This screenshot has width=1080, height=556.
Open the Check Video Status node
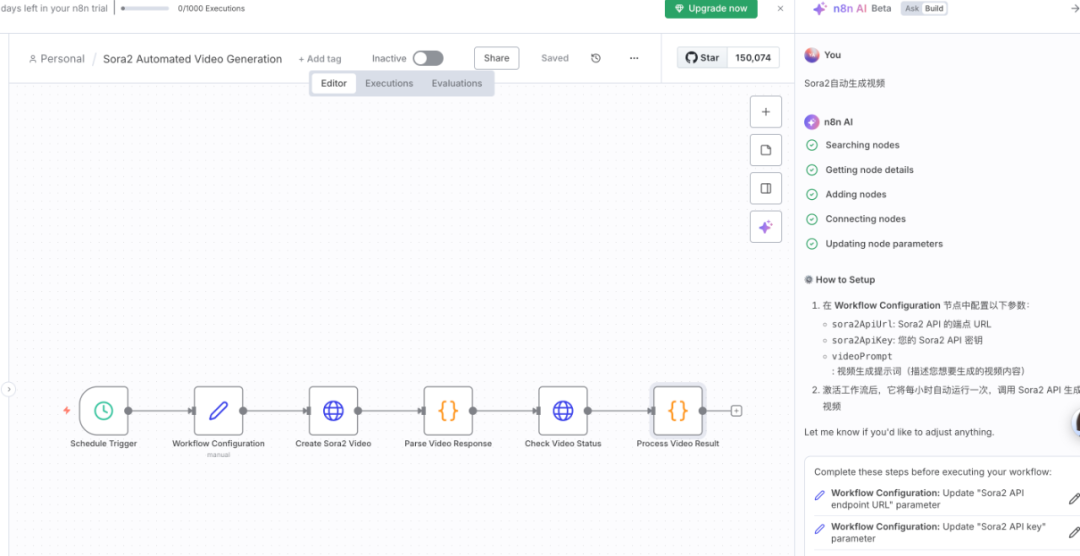tap(563, 411)
